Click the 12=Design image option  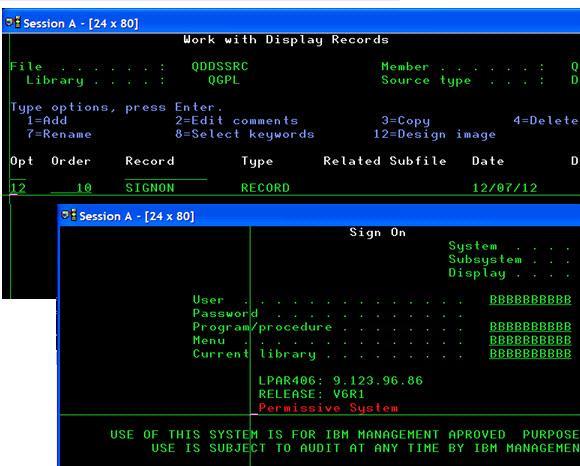(435, 134)
